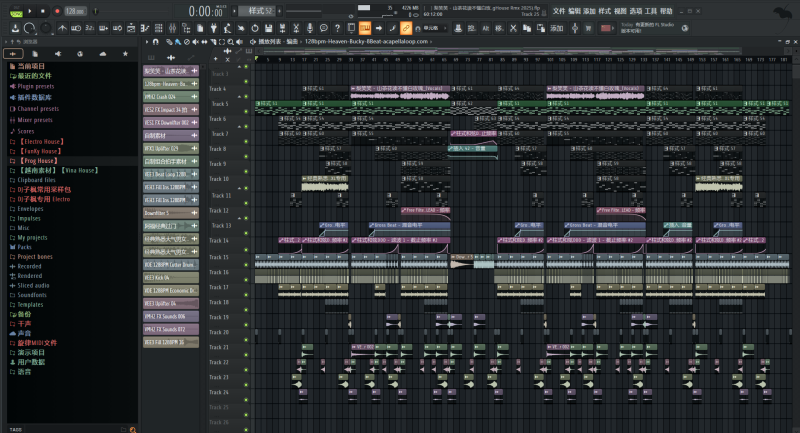Click the red flag dropdown button

(x=606, y=29)
